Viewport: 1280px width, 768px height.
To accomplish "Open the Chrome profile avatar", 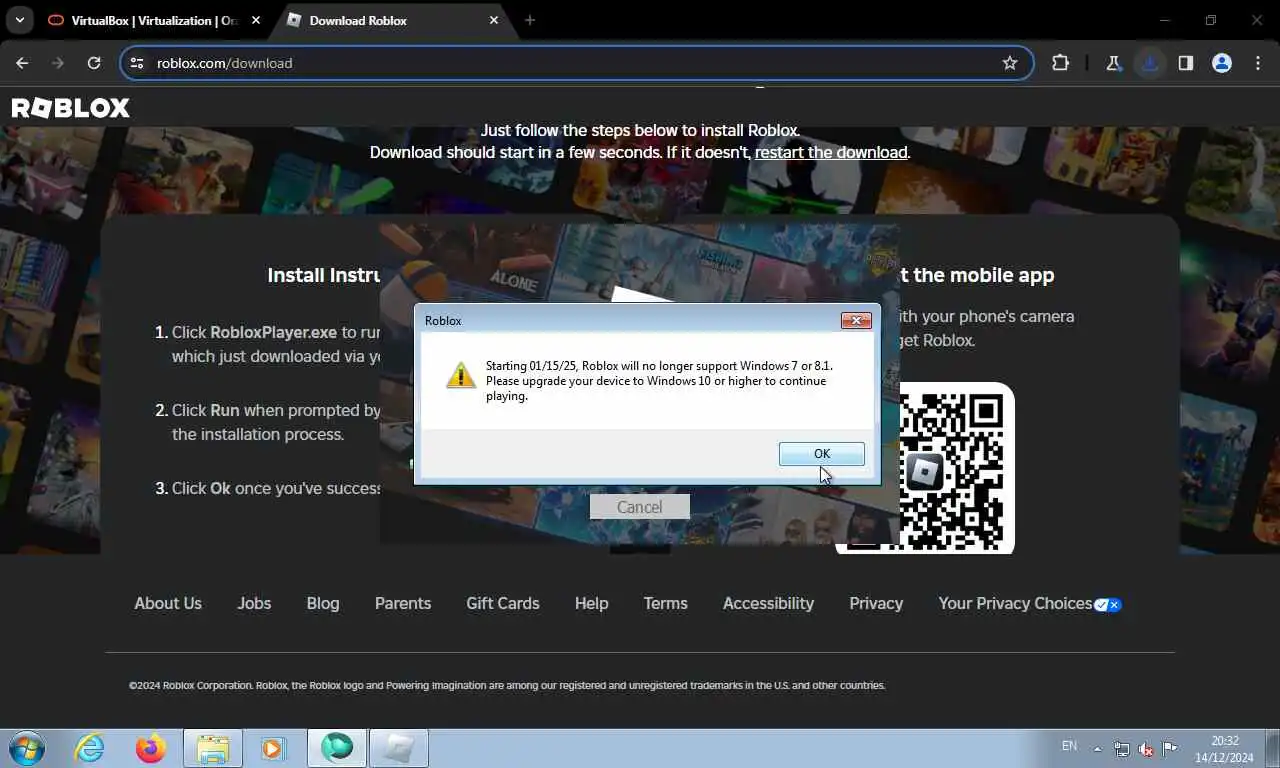I will click(x=1221, y=63).
